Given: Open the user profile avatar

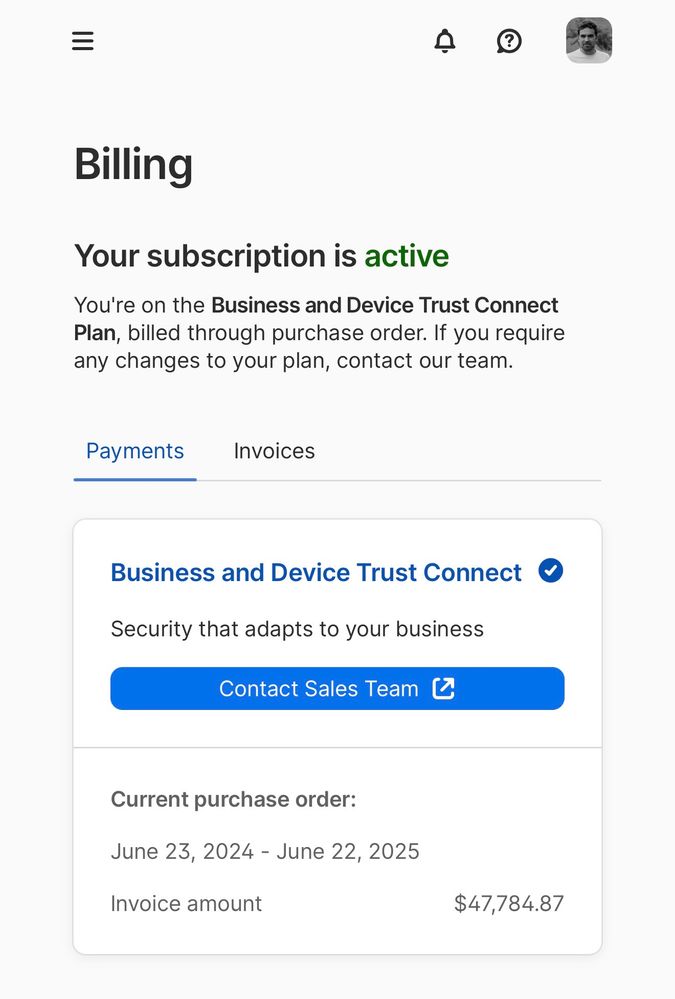Looking at the screenshot, I should point(589,41).
